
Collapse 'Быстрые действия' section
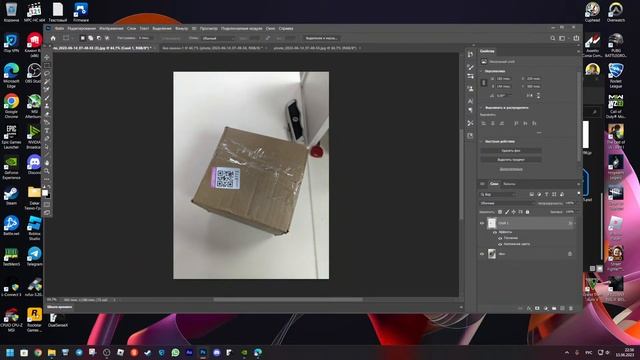click(x=482, y=141)
